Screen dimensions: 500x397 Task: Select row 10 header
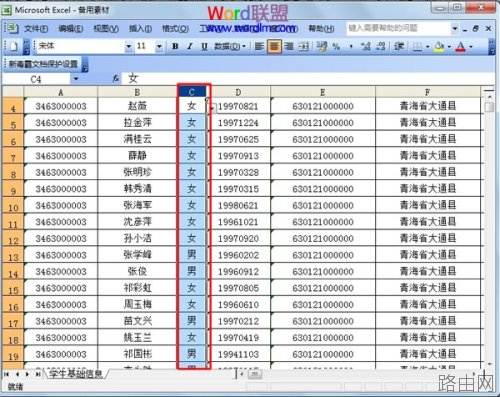click(13, 205)
